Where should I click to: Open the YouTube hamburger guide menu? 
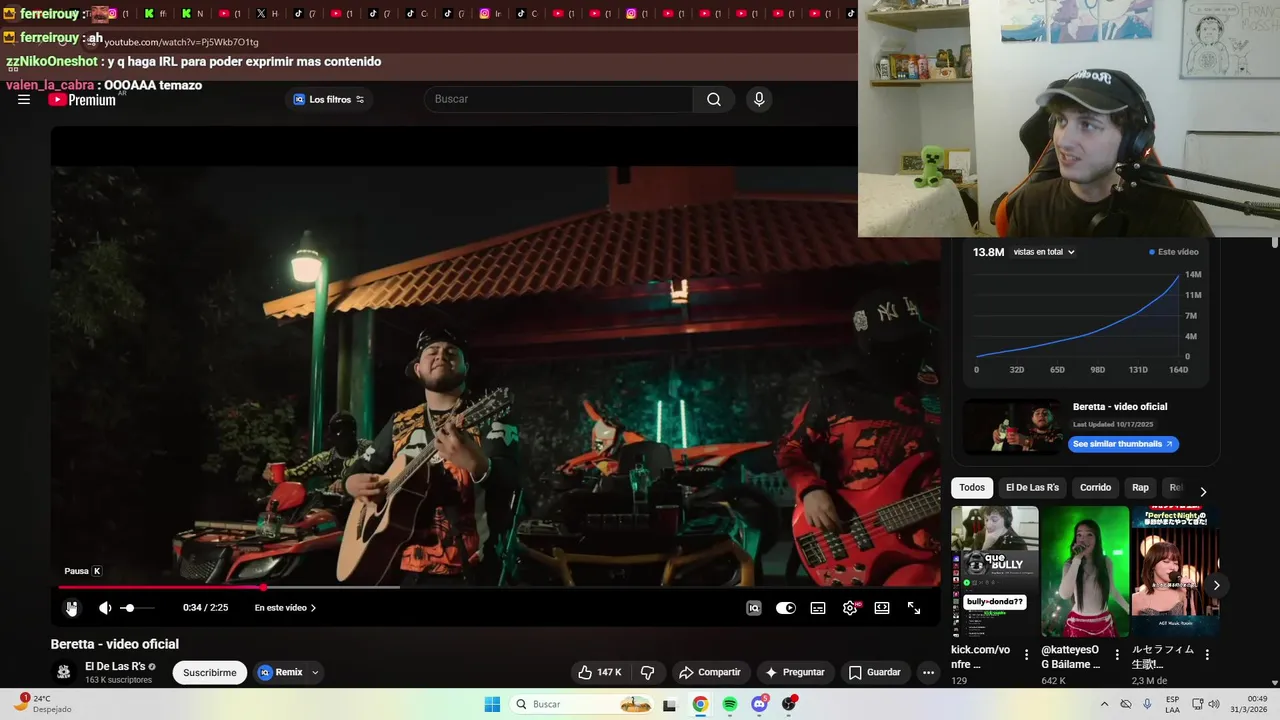tap(24, 99)
